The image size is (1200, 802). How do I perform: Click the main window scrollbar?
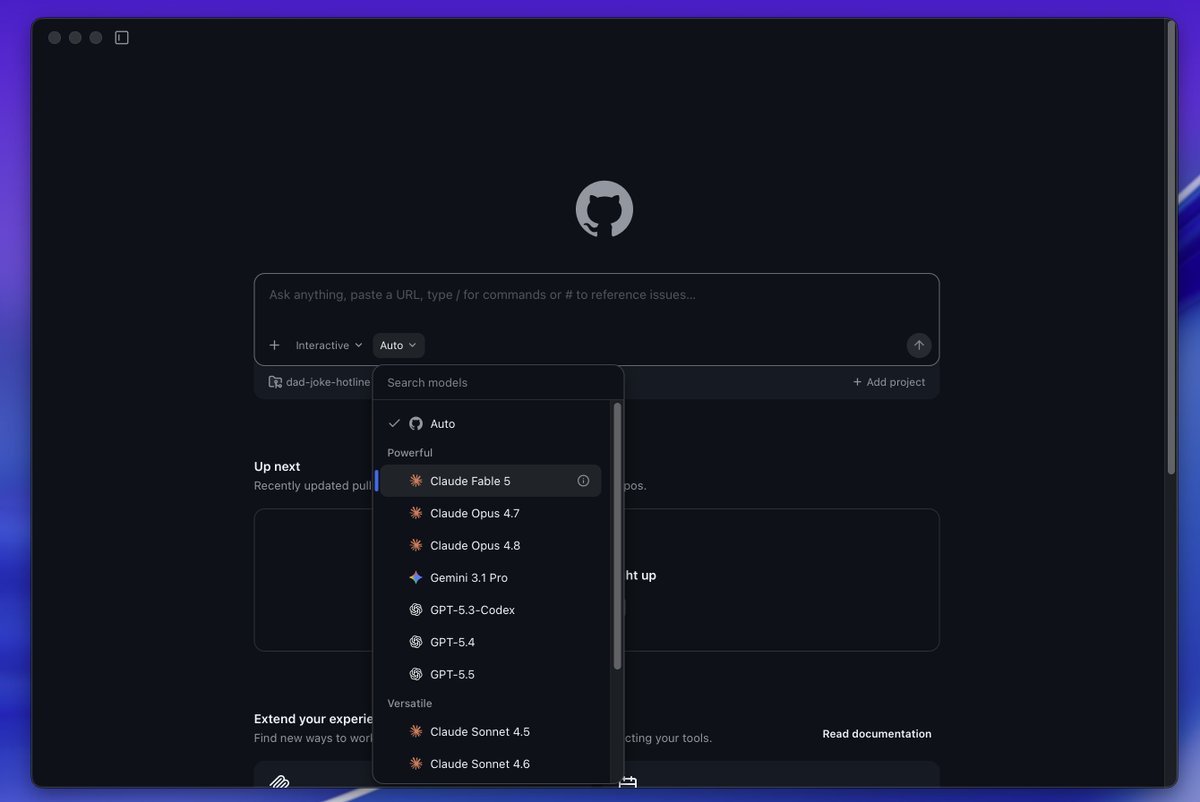click(x=1171, y=246)
